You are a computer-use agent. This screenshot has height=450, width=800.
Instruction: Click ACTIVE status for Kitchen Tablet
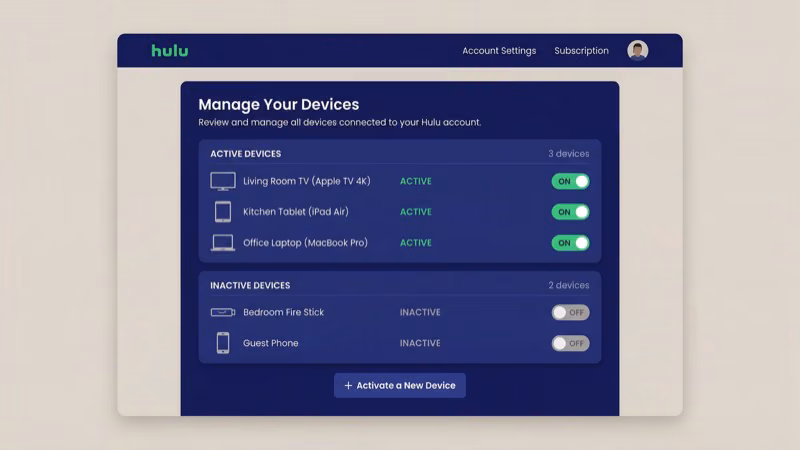point(415,212)
